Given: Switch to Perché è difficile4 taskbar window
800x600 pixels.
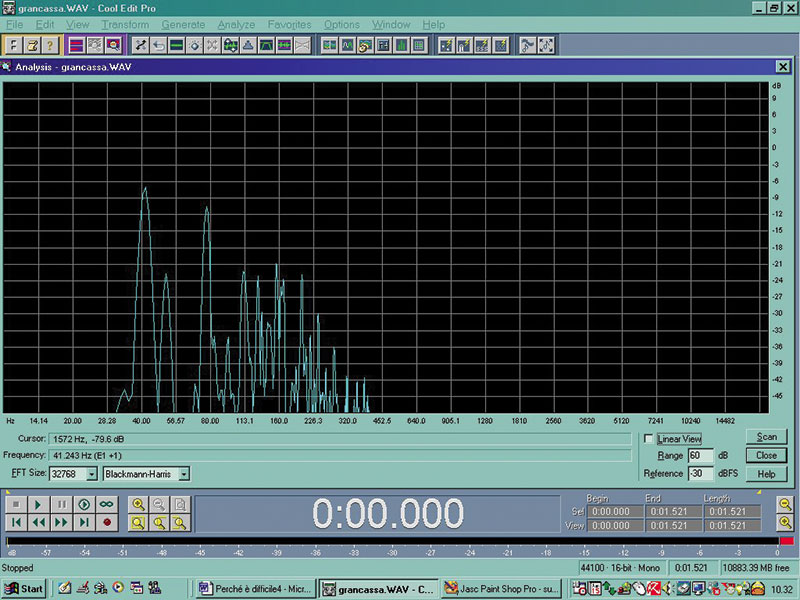Looking at the screenshot, I should [x=256, y=589].
